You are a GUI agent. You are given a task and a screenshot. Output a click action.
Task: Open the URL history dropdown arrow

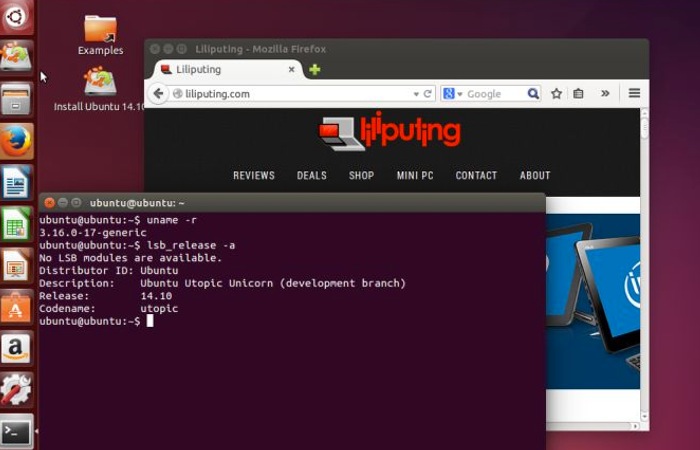(x=416, y=94)
